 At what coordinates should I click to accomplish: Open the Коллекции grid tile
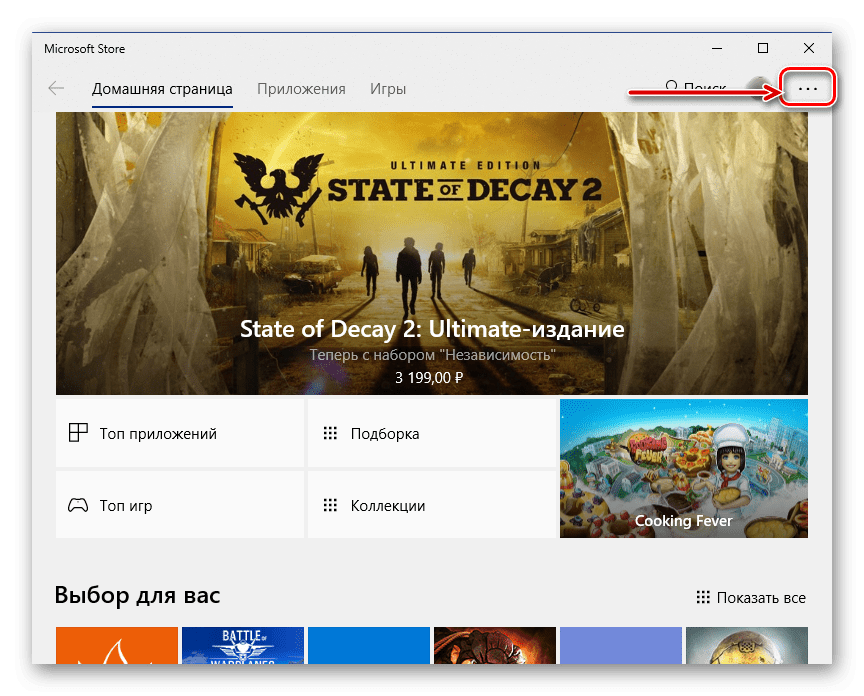click(431, 506)
